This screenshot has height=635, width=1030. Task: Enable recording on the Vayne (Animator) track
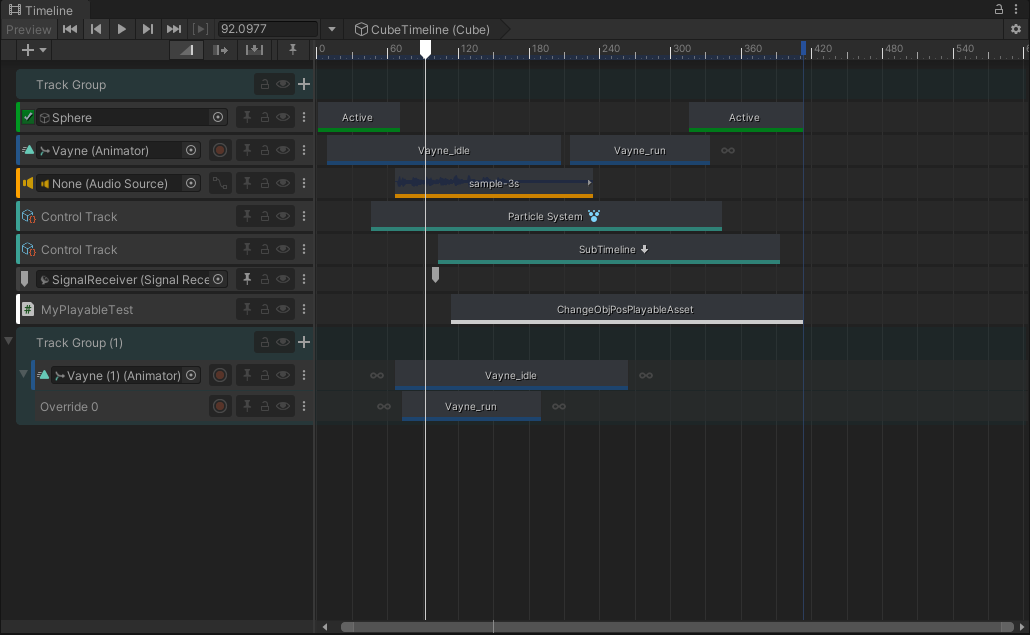click(x=220, y=151)
